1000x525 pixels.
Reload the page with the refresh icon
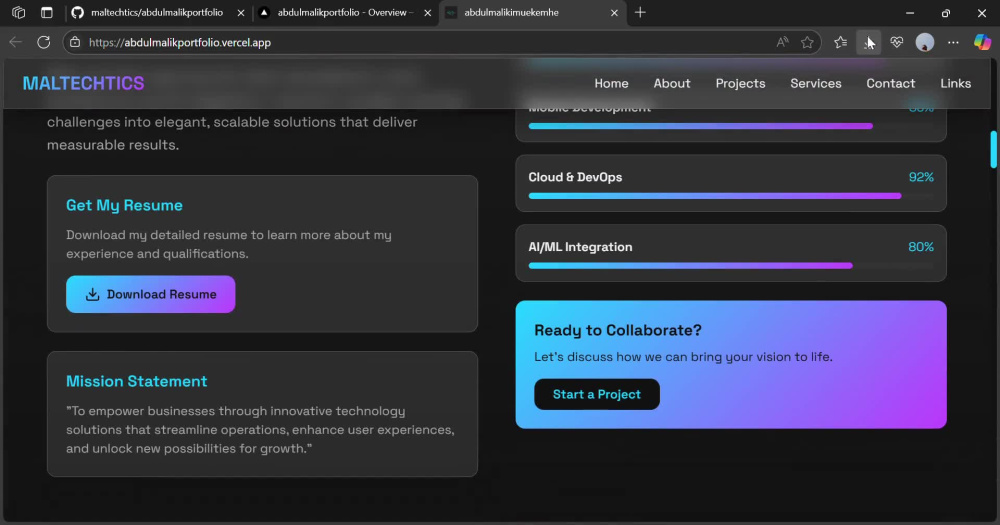(43, 42)
